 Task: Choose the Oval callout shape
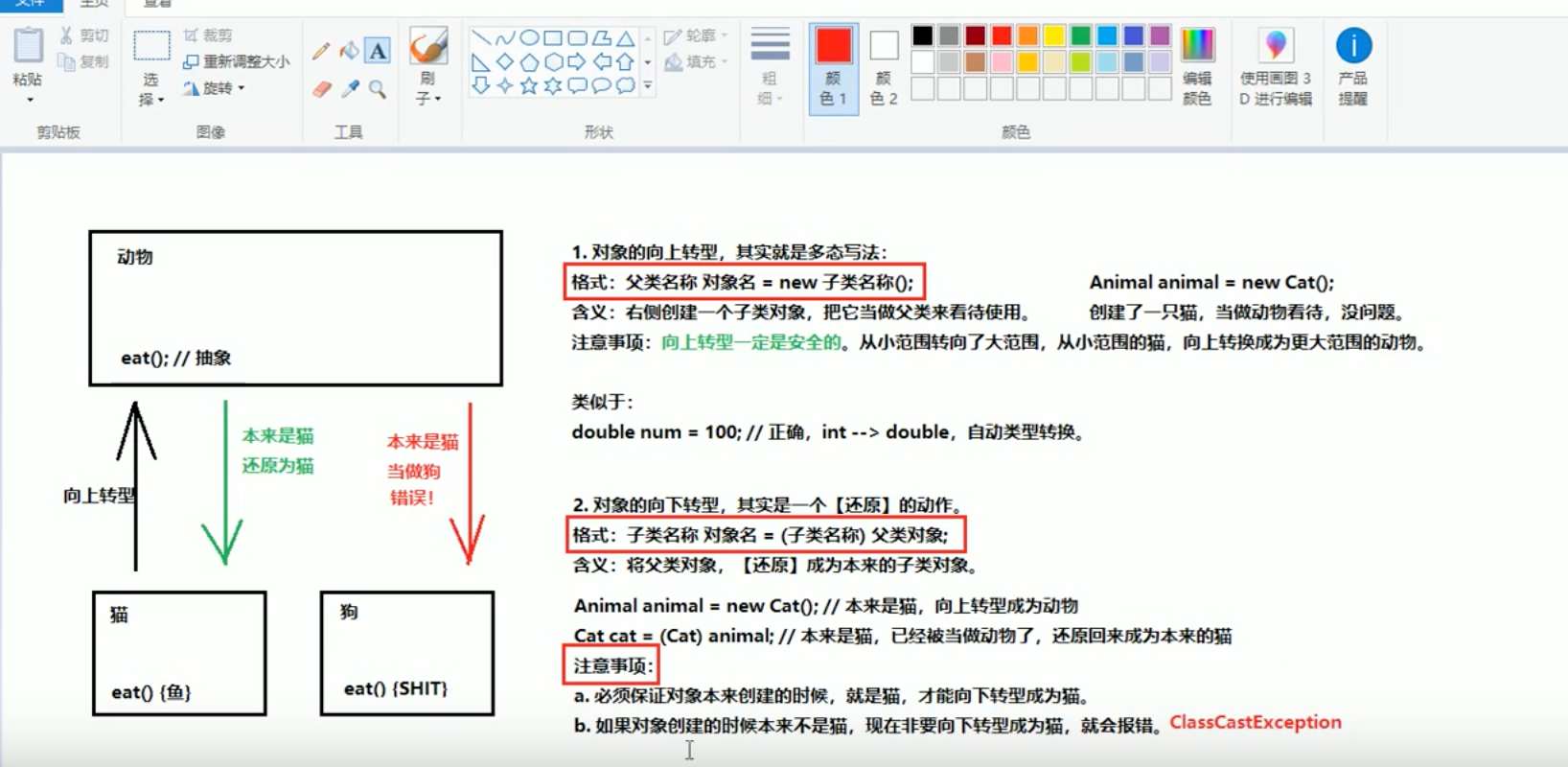pyautogui.click(x=601, y=85)
